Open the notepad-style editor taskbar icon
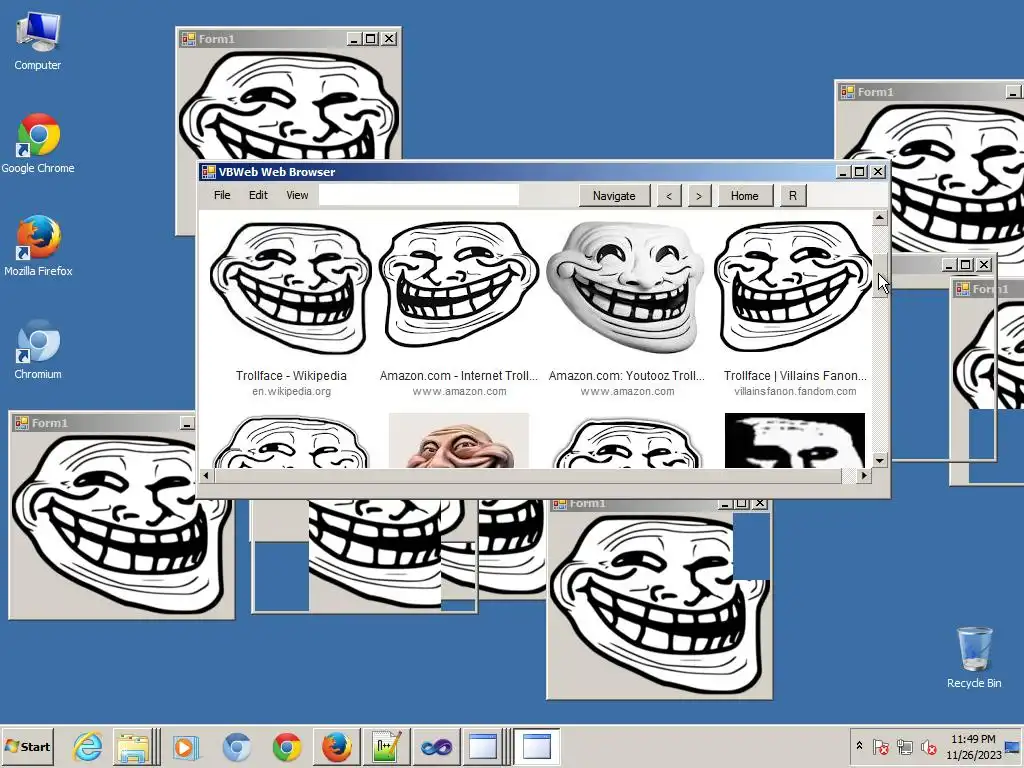The image size is (1024, 768). pyautogui.click(x=387, y=746)
